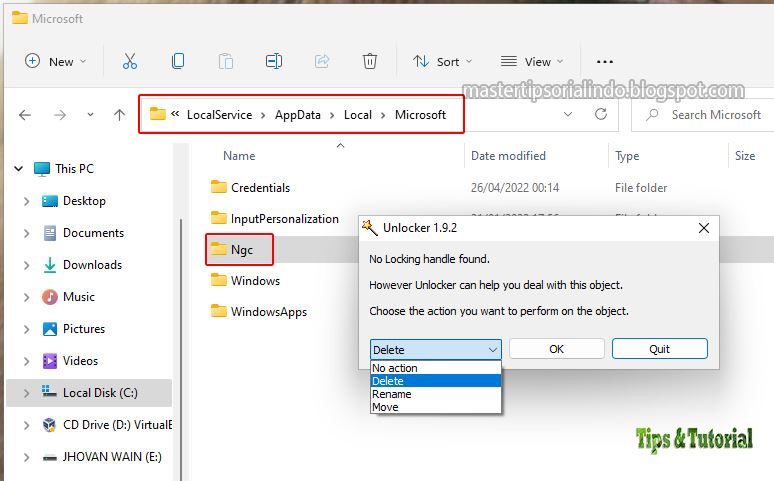
Task: Collapse the This PC tree node
Action: (19, 168)
